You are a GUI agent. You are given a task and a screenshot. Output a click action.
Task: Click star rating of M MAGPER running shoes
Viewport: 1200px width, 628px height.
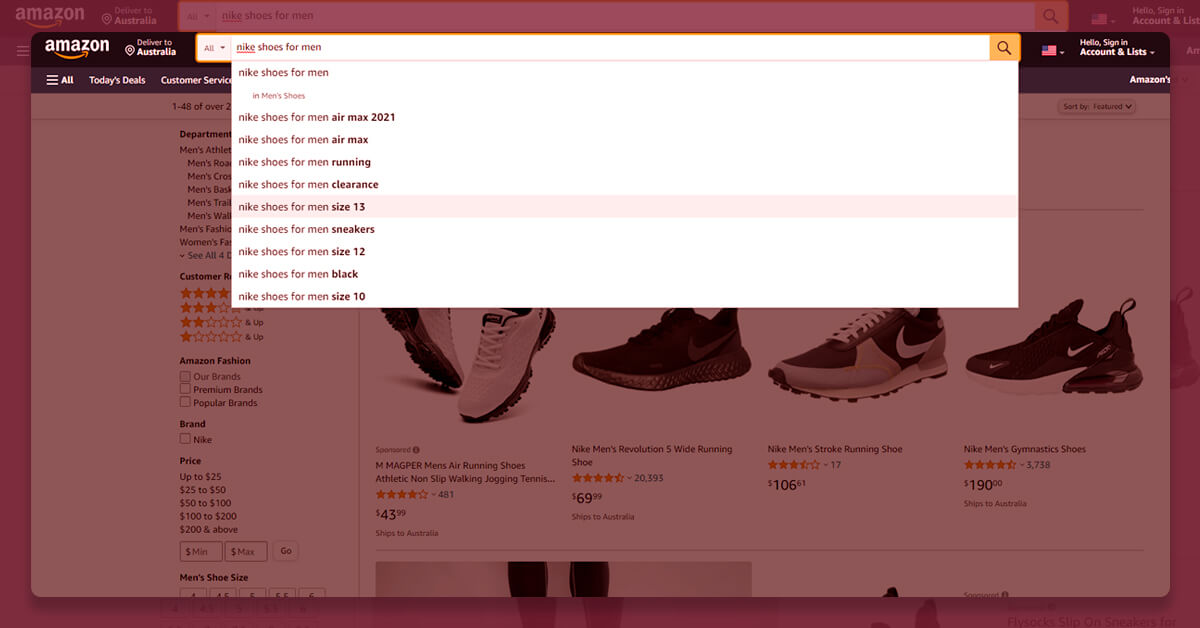(x=402, y=494)
